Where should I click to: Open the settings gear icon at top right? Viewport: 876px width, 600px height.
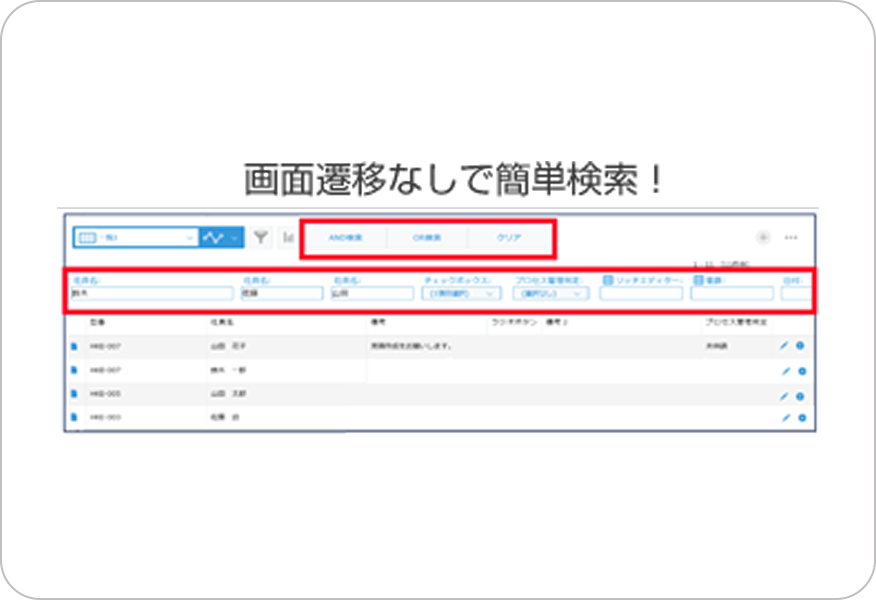(764, 237)
